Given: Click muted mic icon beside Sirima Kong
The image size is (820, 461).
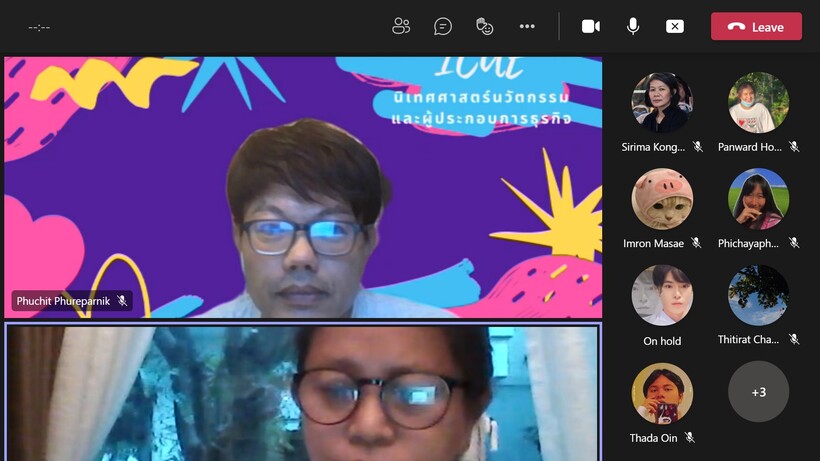Looking at the screenshot, I should click(698, 147).
